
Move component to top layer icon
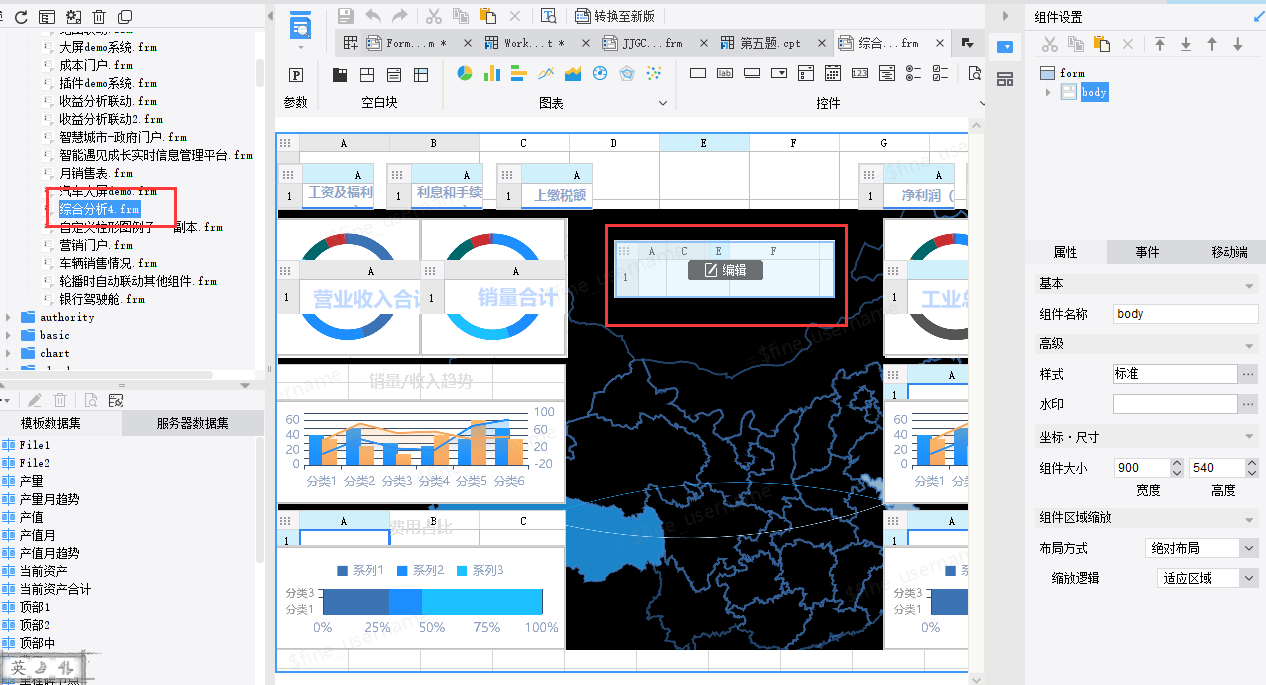(1160, 44)
